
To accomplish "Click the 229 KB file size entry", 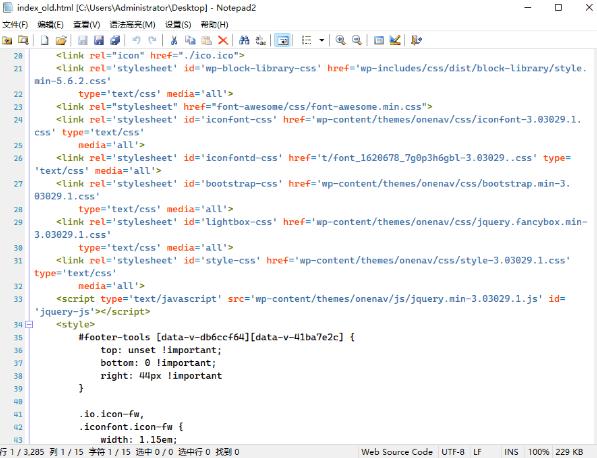I will pyautogui.click(x=569, y=452).
